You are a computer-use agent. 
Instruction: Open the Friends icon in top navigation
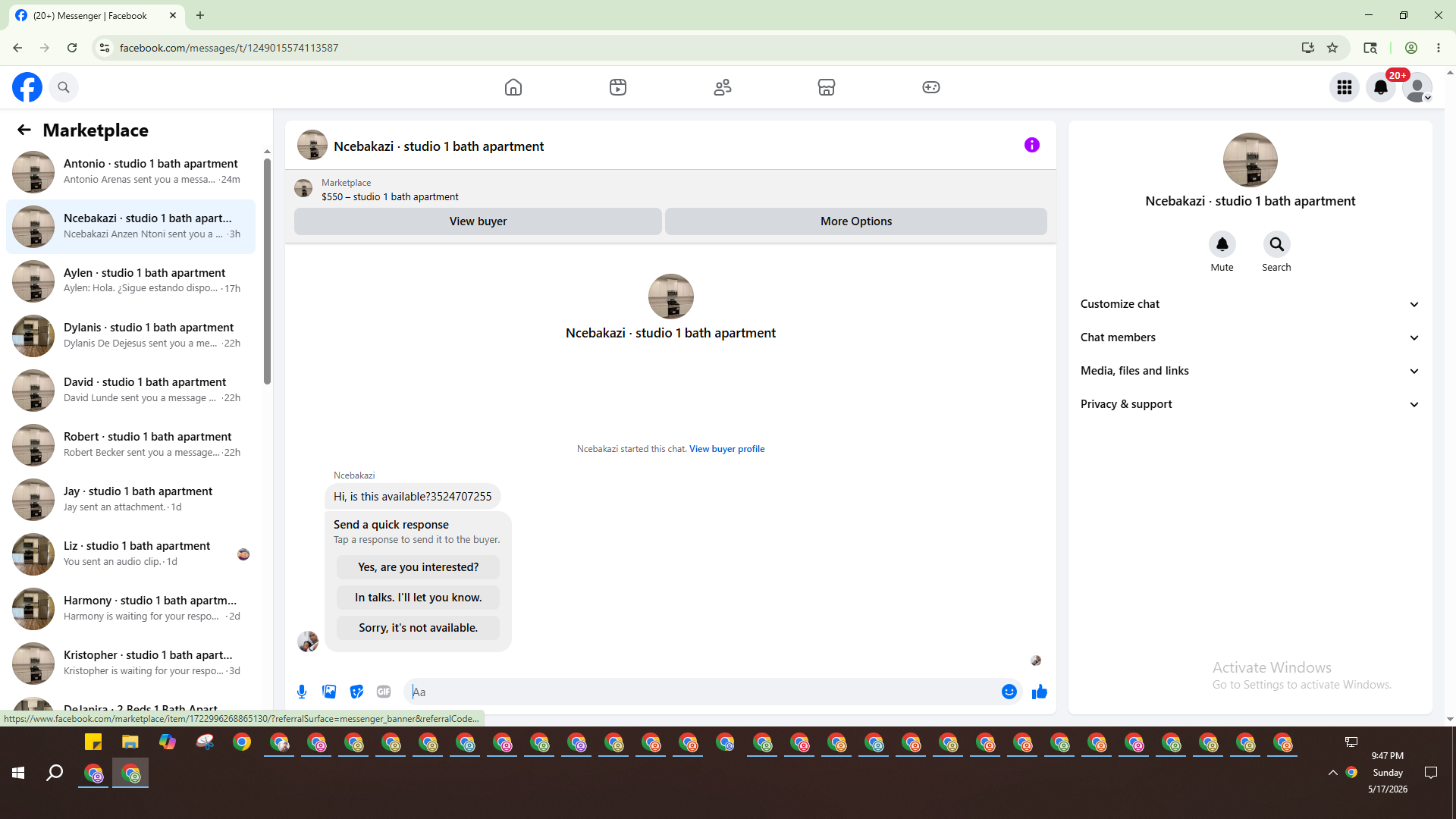pos(723,87)
